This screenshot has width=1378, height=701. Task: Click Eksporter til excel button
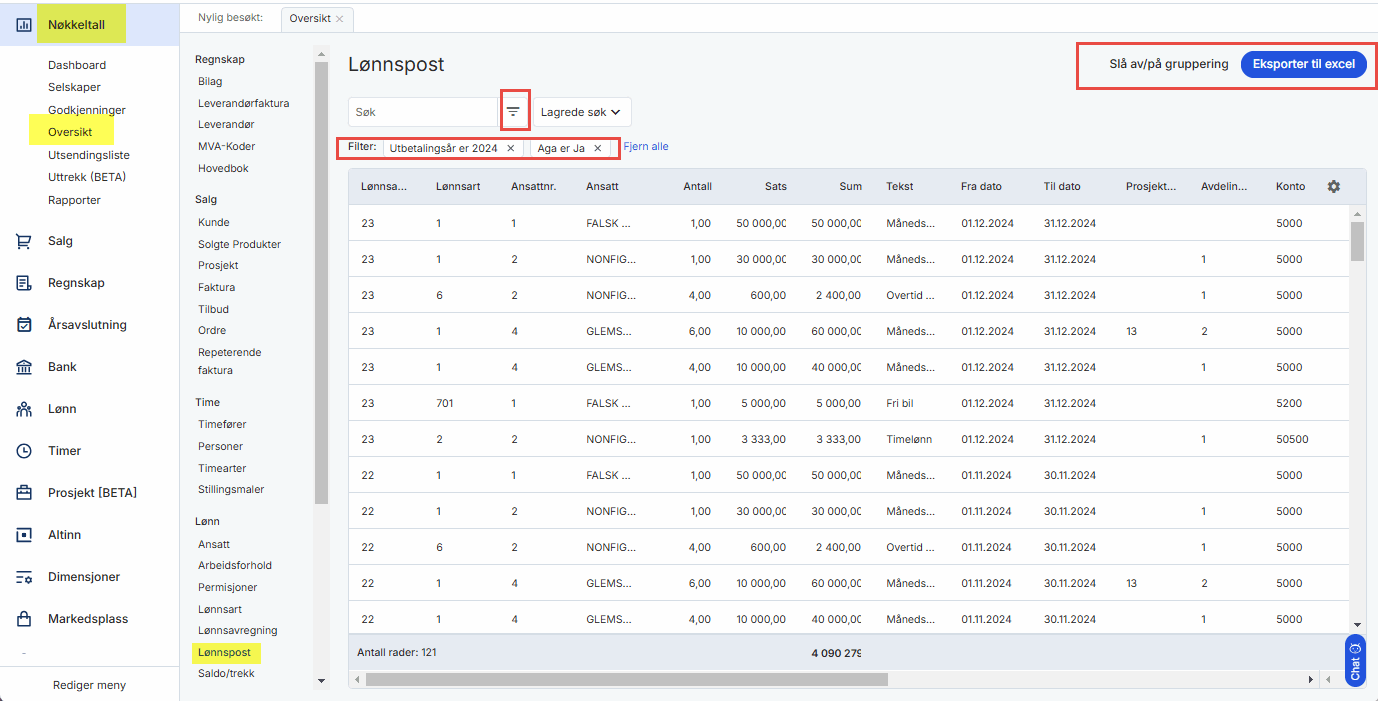pos(1303,64)
